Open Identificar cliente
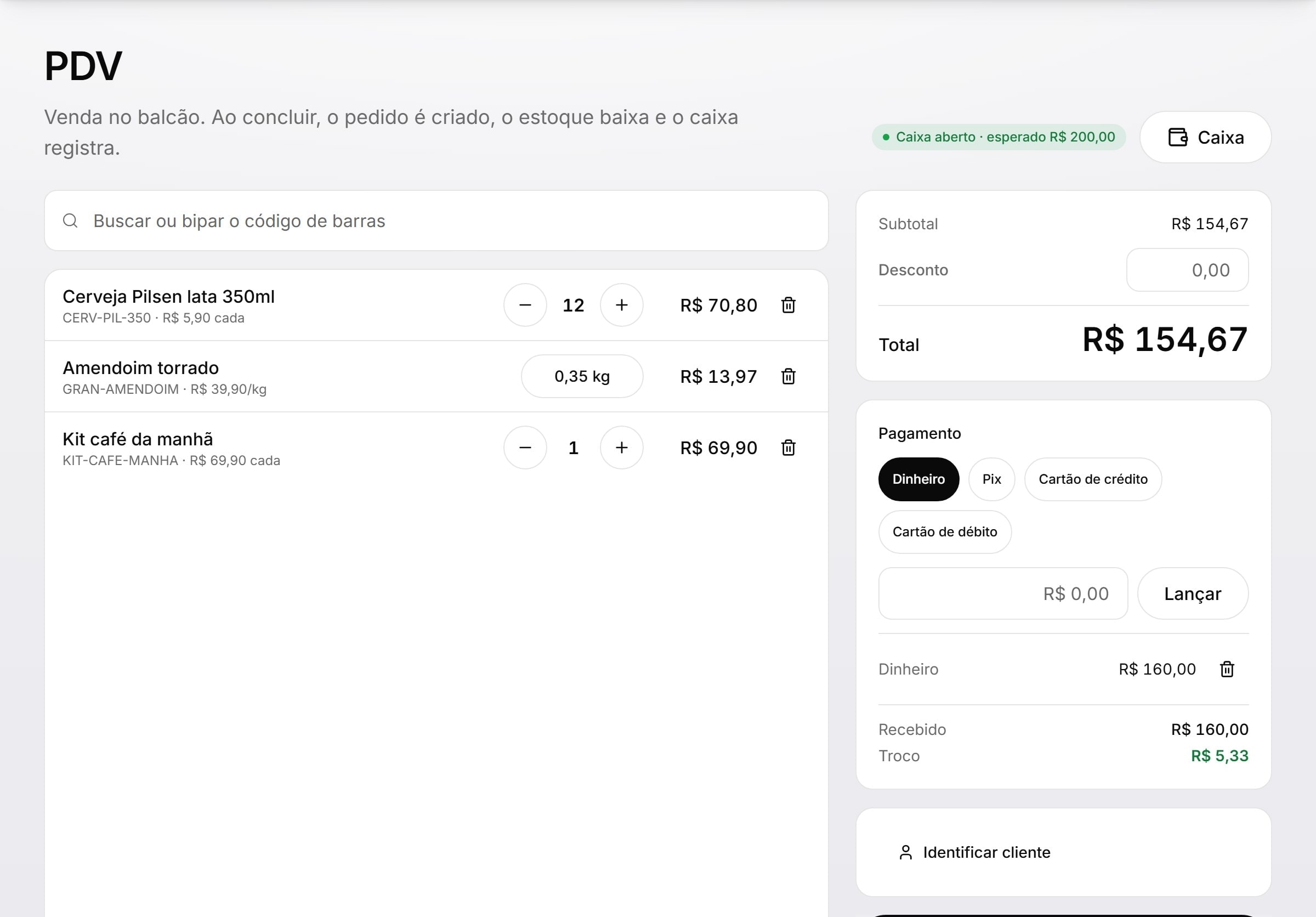Viewport: 1316px width, 917px height. [x=974, y=852]
